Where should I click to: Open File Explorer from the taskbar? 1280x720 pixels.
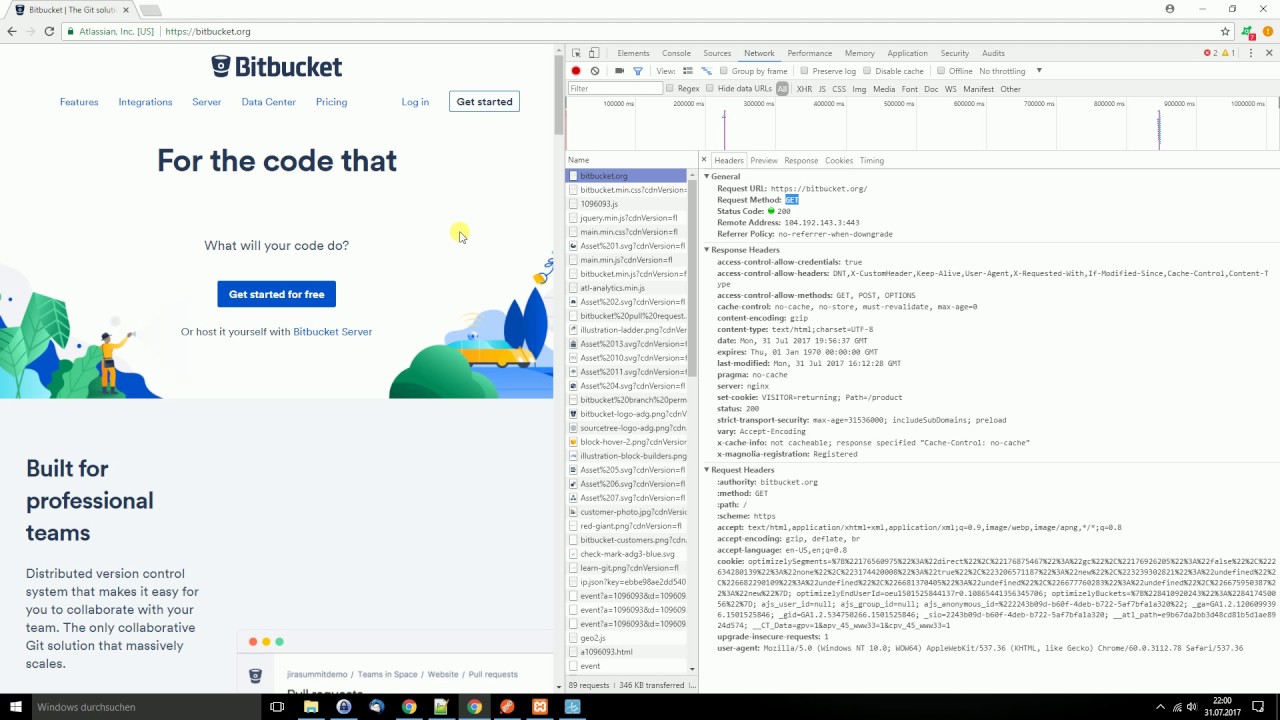[311, 707]
